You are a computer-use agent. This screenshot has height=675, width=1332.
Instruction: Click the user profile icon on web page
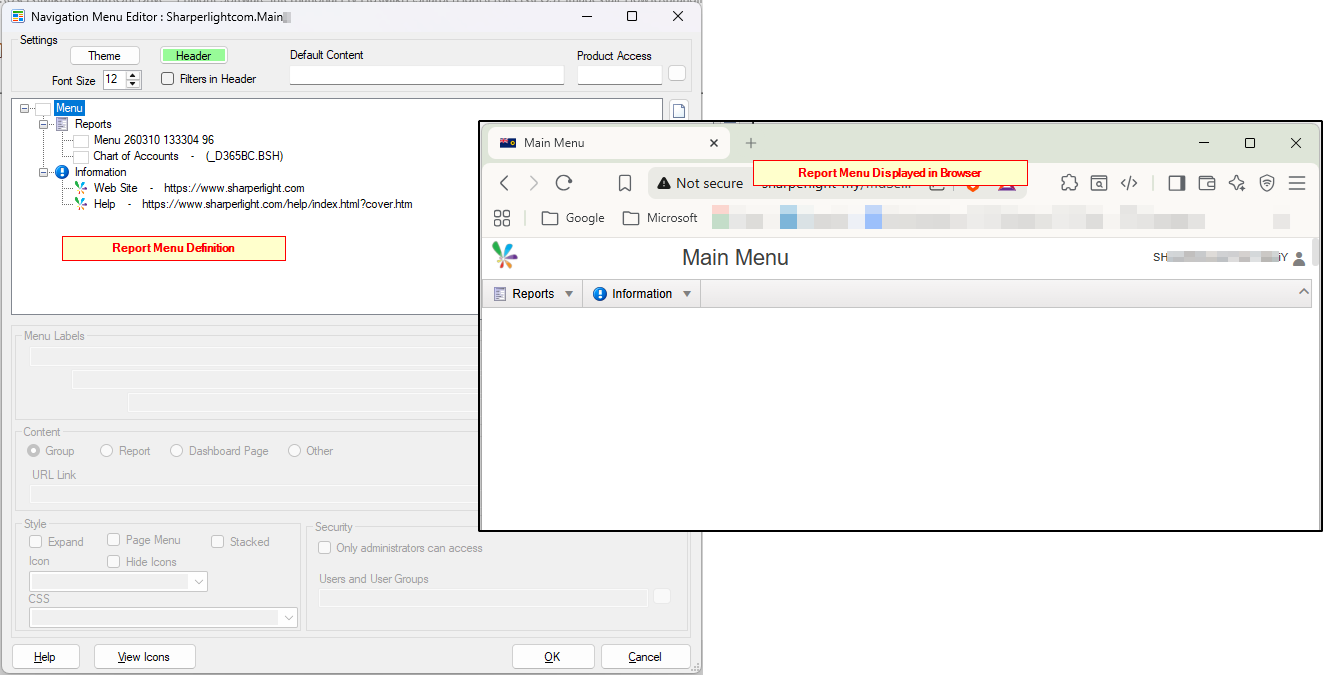1299,258
